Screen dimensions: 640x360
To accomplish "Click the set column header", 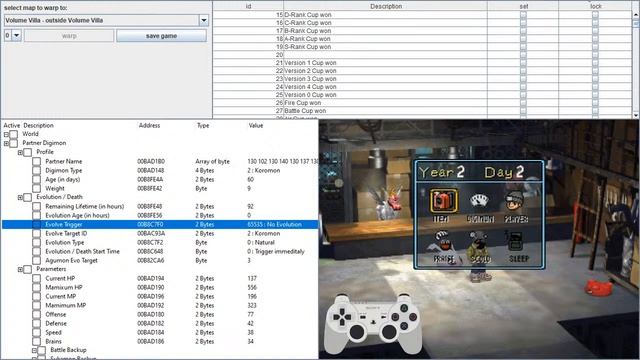I will pos(523,6).
